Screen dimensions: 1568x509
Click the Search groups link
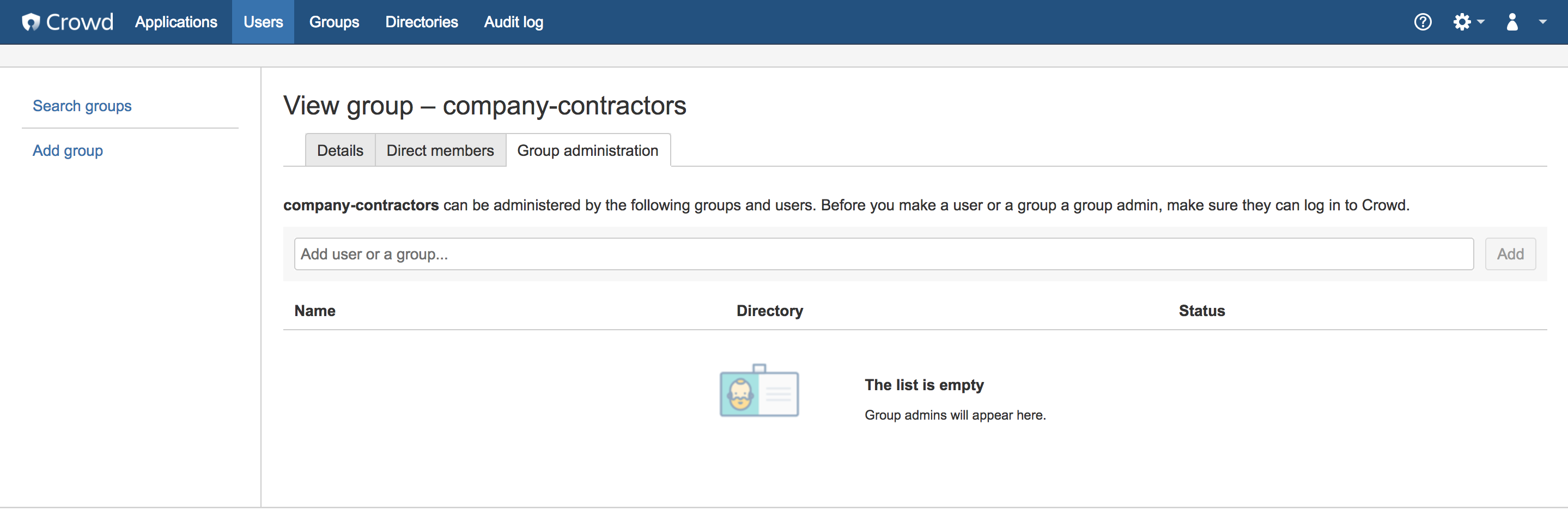[82, 106]
